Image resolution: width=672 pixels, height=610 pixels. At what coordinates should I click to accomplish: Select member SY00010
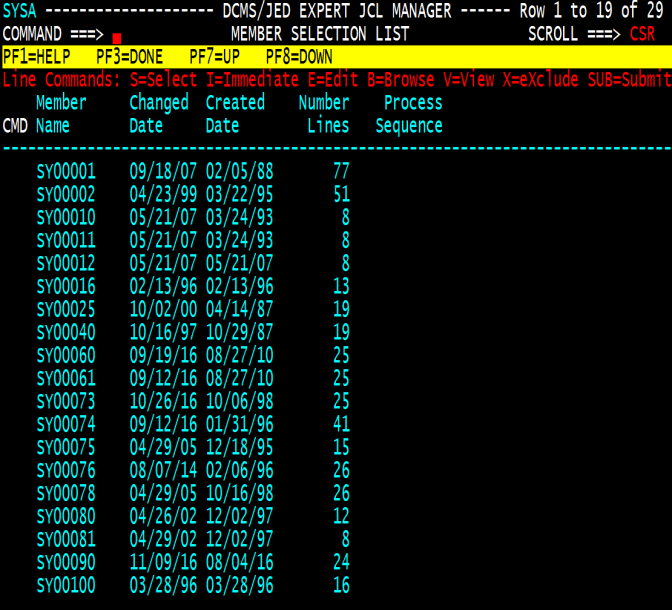click(x=66, y=217)
